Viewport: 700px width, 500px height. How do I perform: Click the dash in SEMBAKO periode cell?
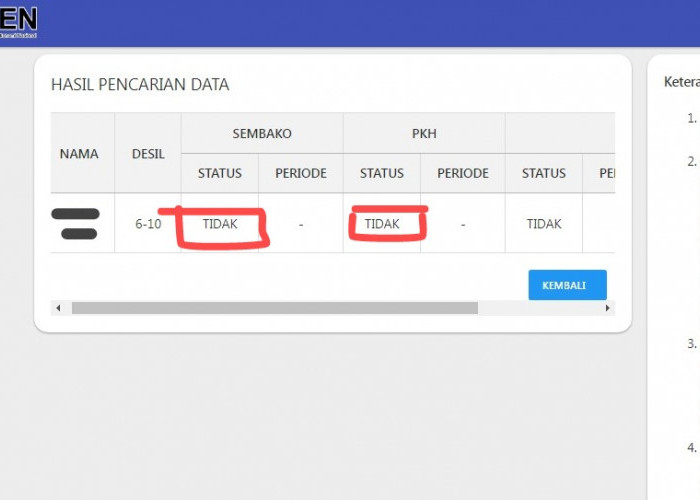tap(301, 225)
